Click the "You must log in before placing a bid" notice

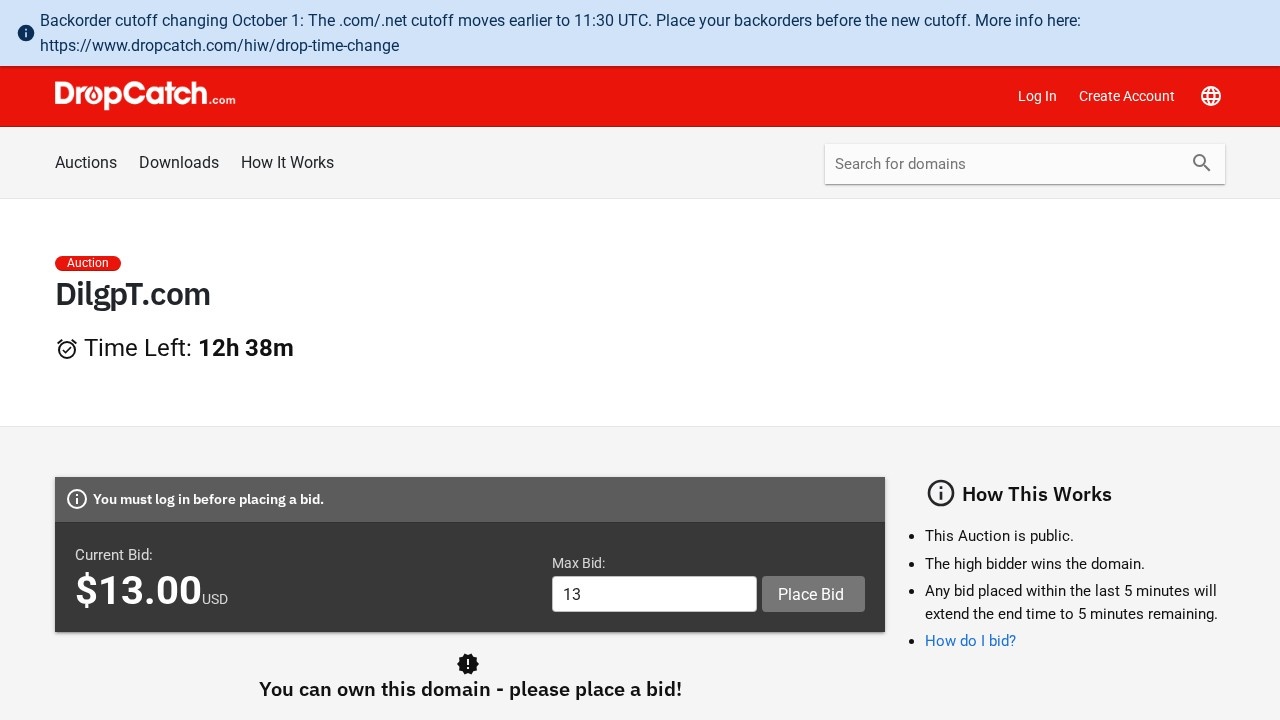click(208, 499)
